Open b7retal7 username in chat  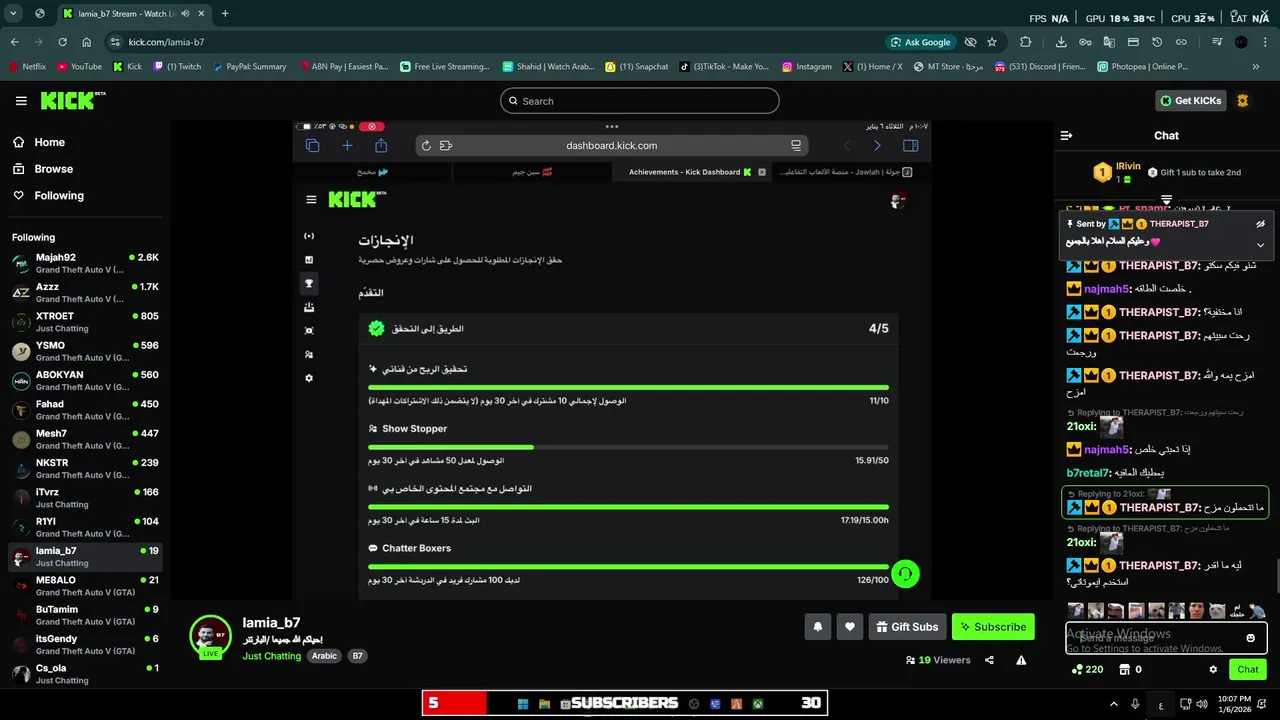[x=1088, y=472]
